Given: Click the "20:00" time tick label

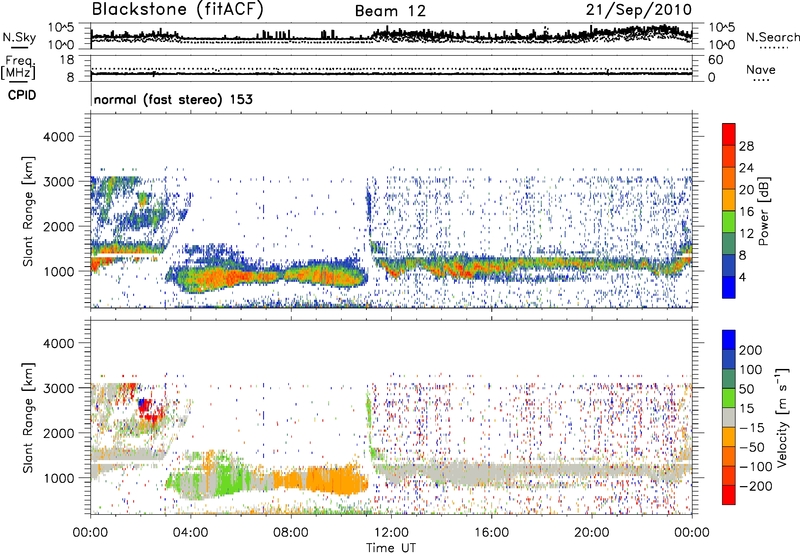Looking at the screenshot, I should pyautogui.click(x=592, y=533).
